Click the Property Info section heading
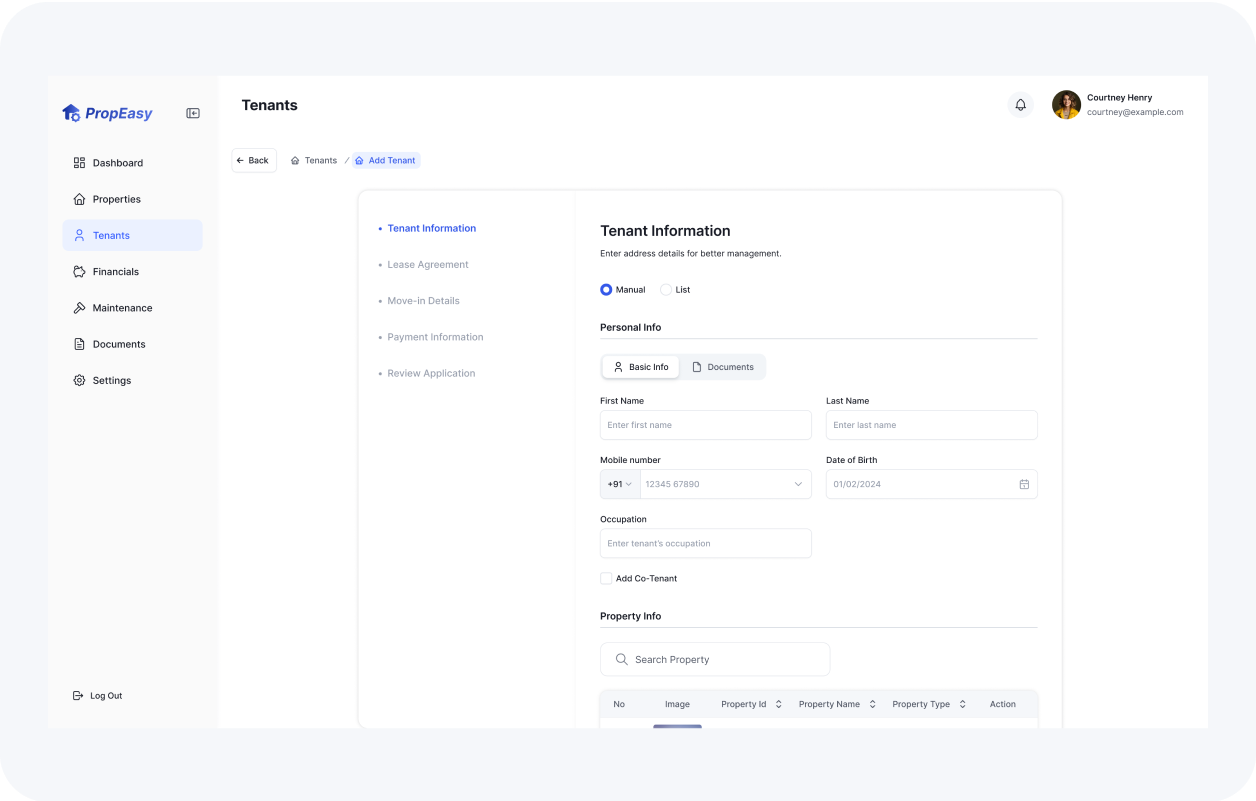The width and height of the screenshot is (1256, 801). click(630, 616)
